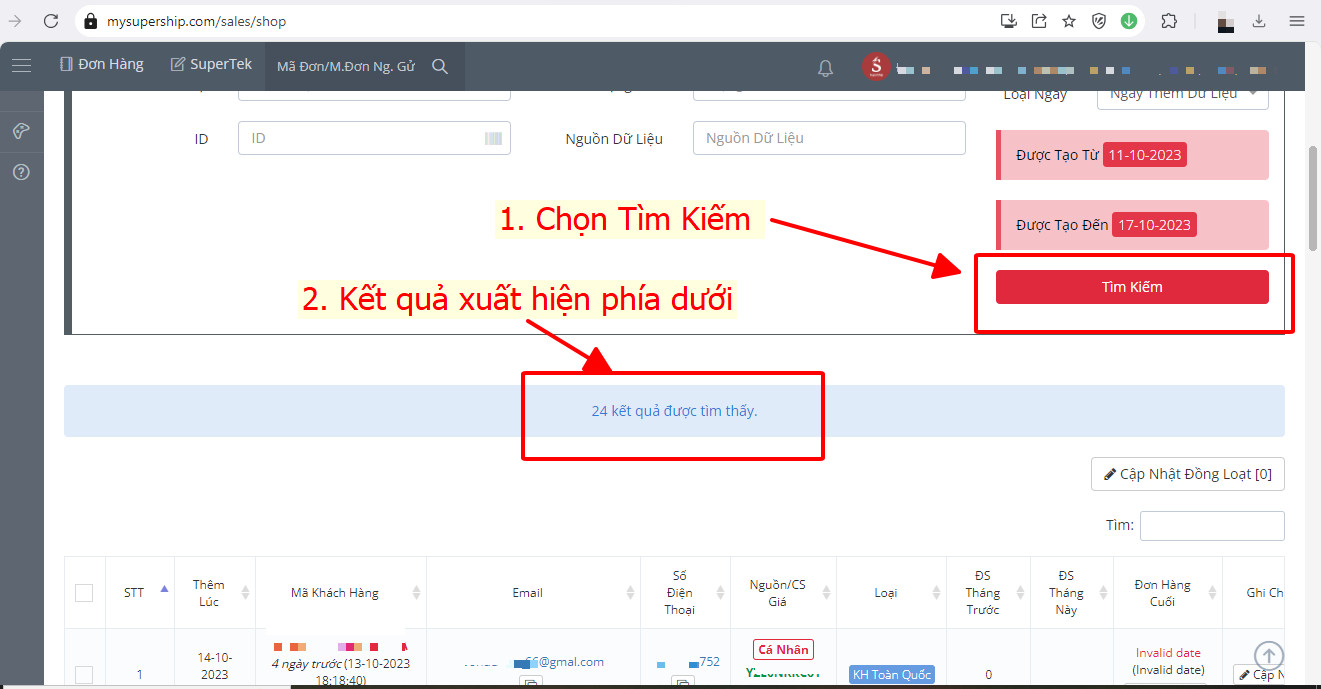The width and height of the screenshot is (1321, 689).
Task: Sort table by Số Điện Thoại column
Action: click(x=685, y=593)
